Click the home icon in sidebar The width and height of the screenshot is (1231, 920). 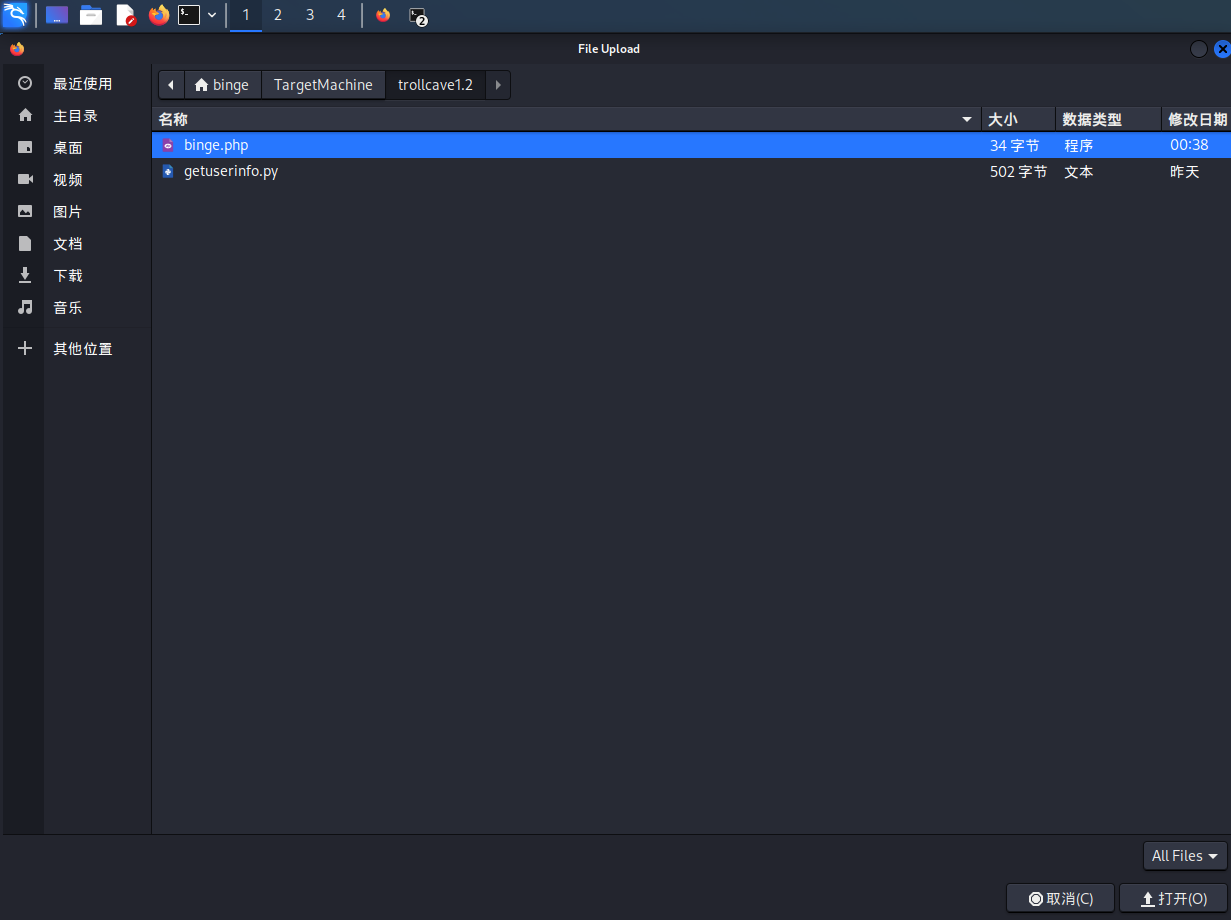25,116
